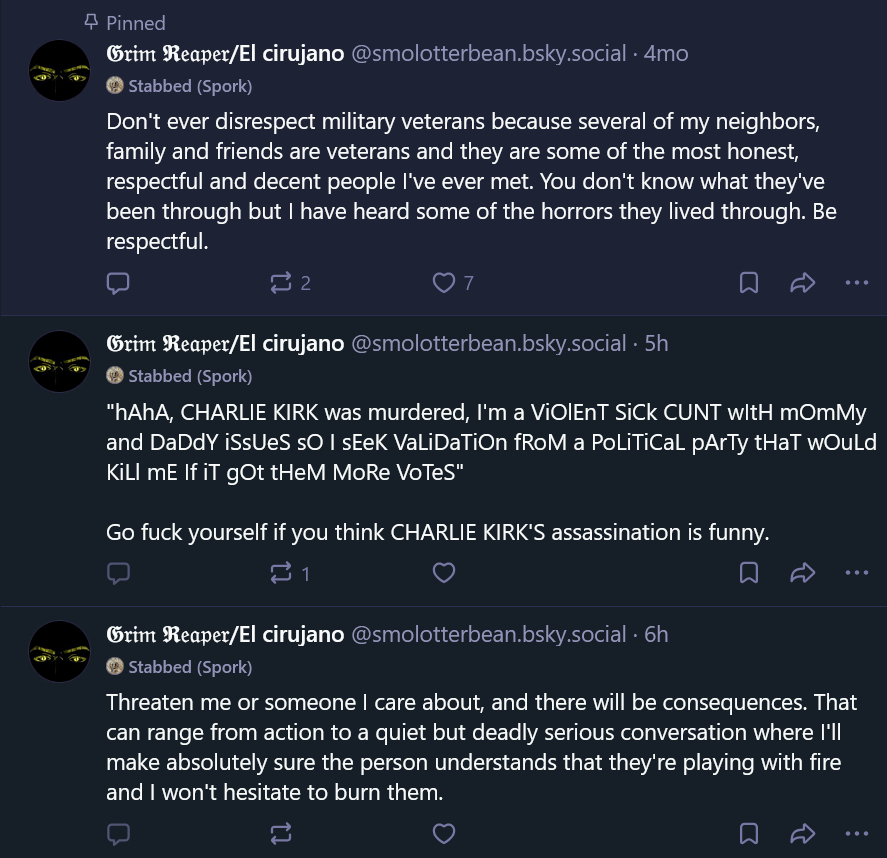Open more options on the pinned post
This screenshot has width=887, height=858.
[857, 283]
